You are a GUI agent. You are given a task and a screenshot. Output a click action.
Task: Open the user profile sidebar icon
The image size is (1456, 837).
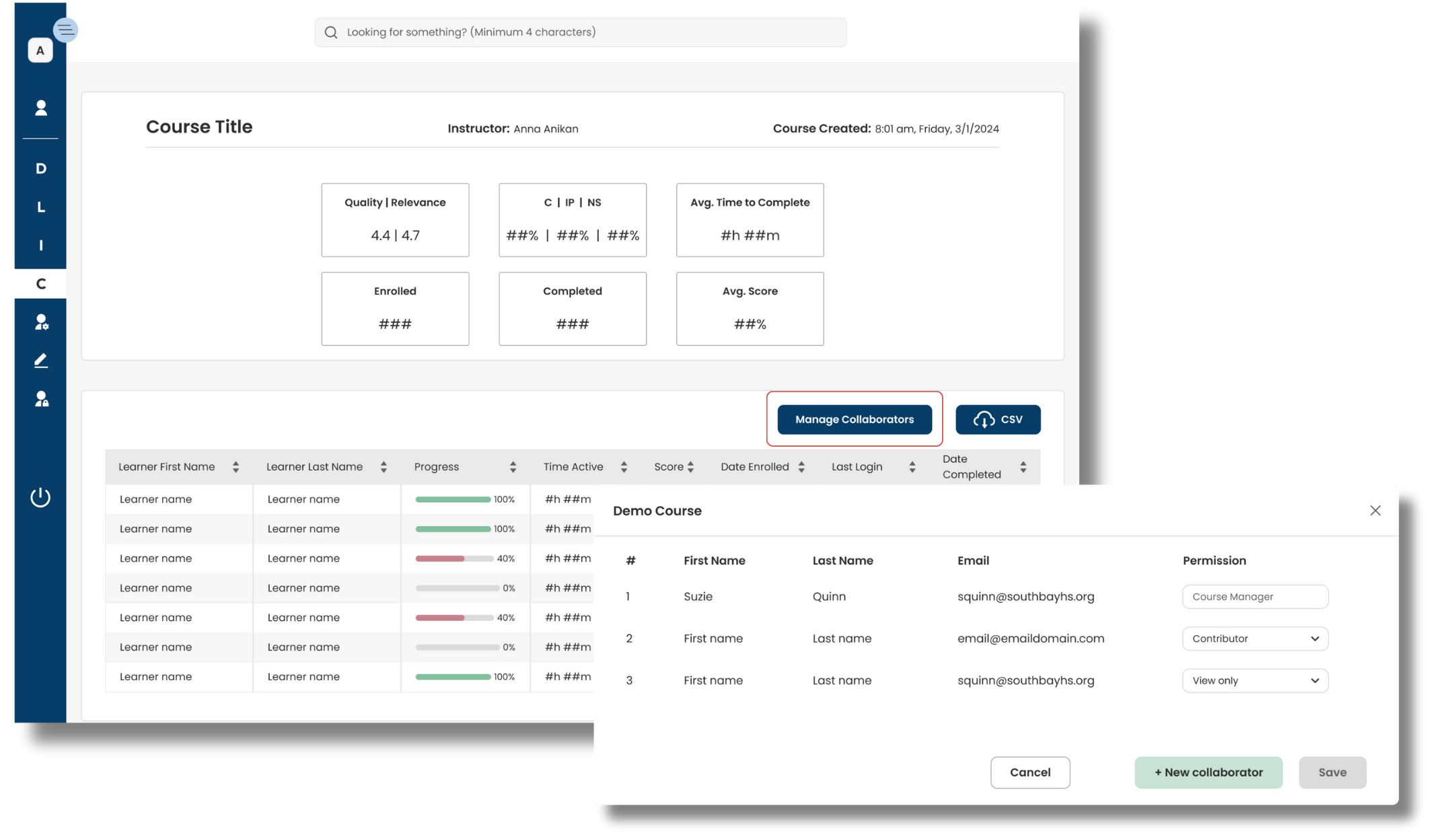coord(41,108)
